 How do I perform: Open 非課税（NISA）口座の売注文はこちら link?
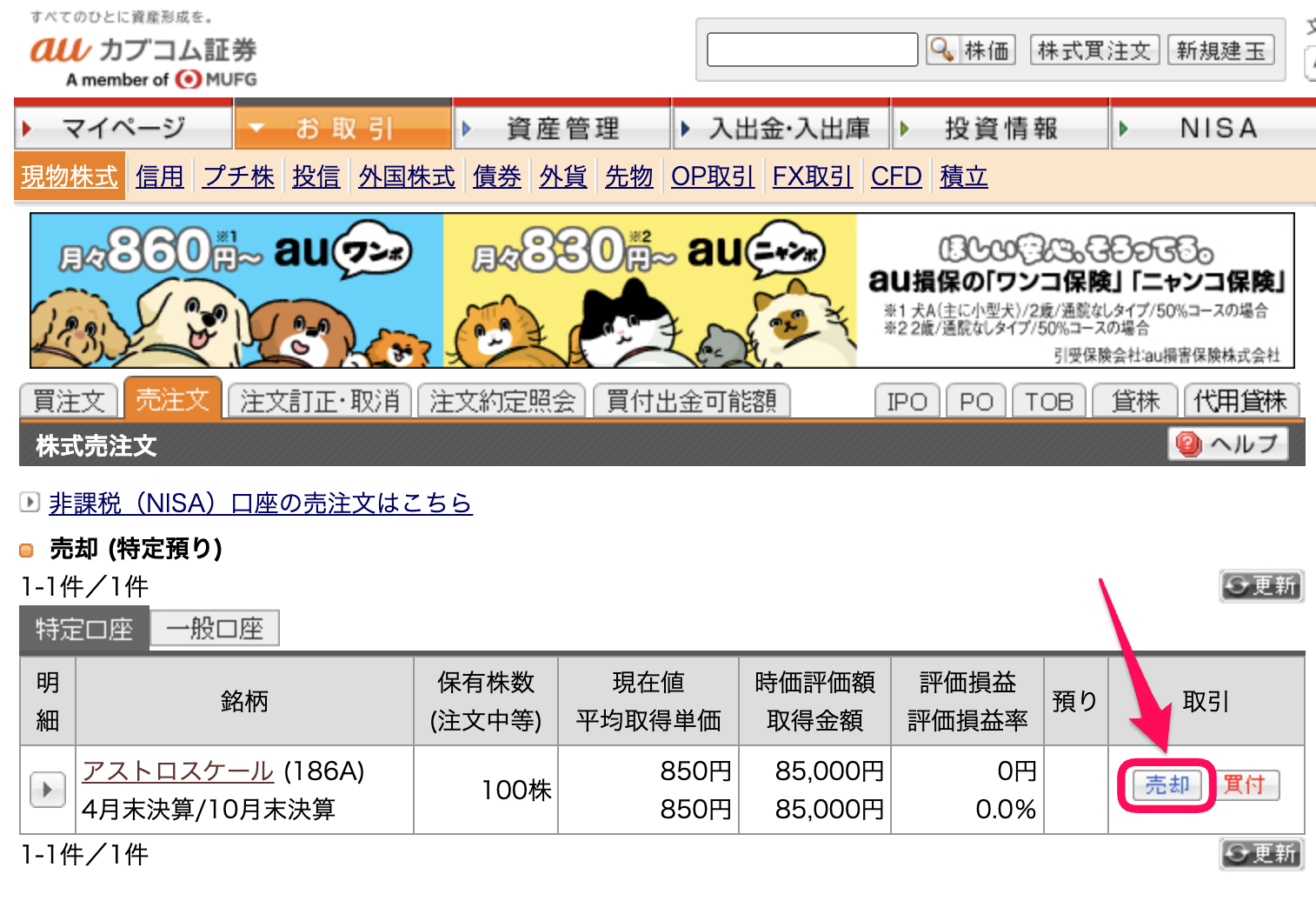click(x=261, y=503)
